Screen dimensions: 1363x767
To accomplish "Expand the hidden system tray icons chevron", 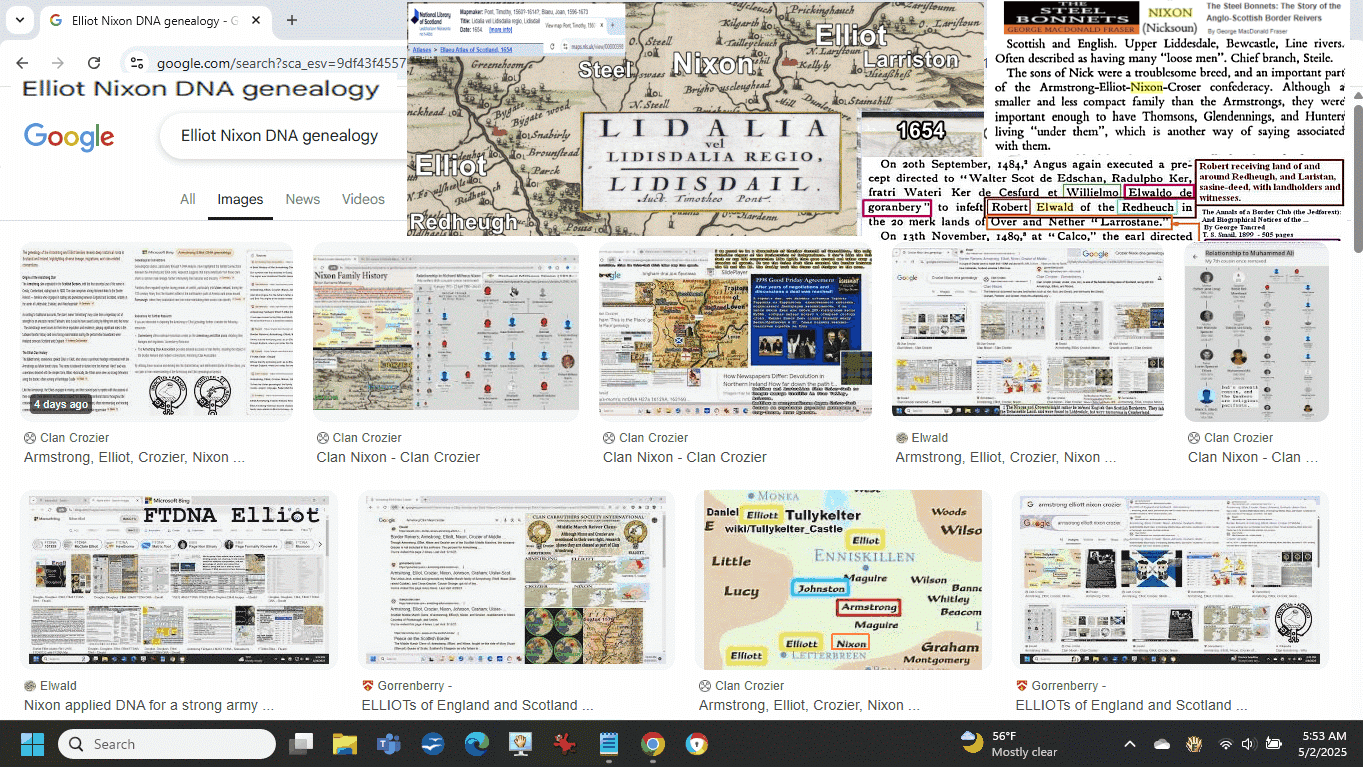I will (x=1129, y=744).
